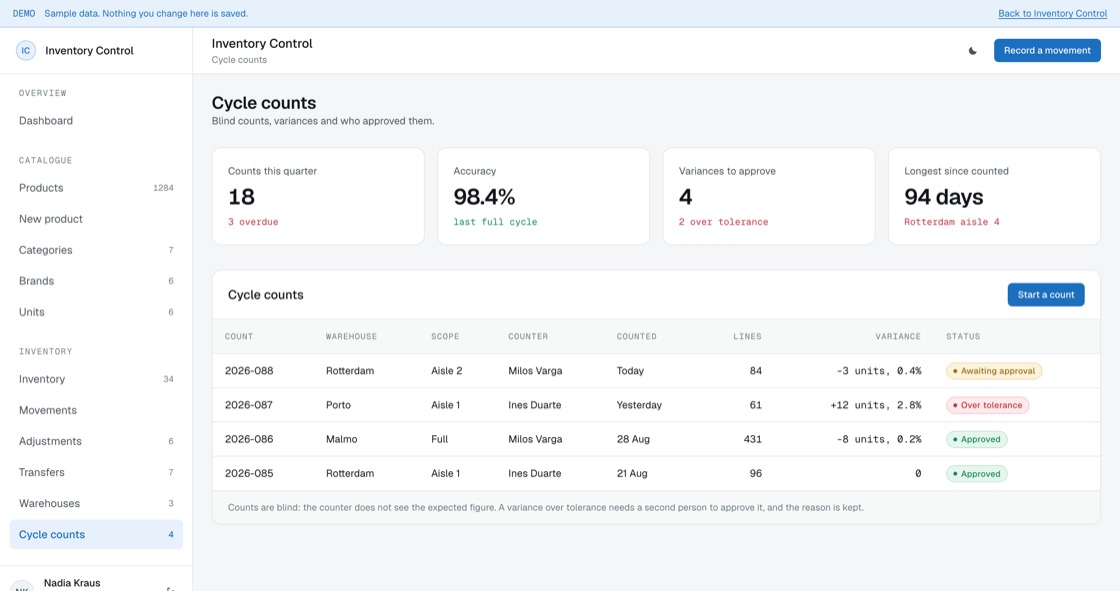Screen dimensions: 1120x591
Task: Open count 2026-086 for Malmo
Action: coord(656,439)
